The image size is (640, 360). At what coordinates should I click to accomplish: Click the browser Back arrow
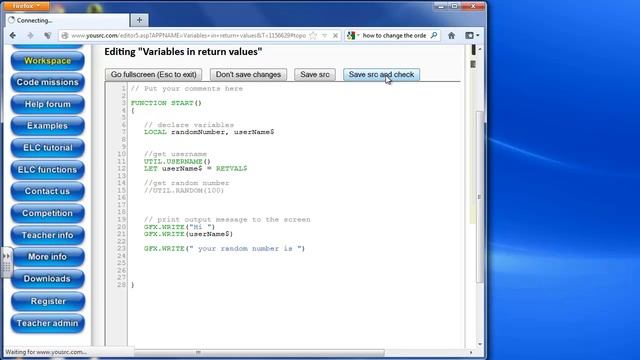pyautogui.click(x=13, y=36)
